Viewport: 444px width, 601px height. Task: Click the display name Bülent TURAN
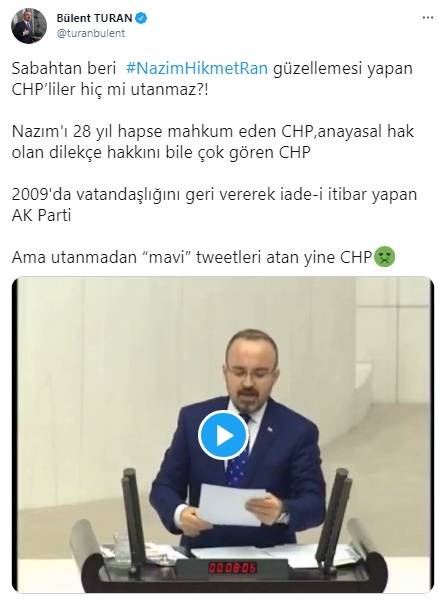point(94,18)
